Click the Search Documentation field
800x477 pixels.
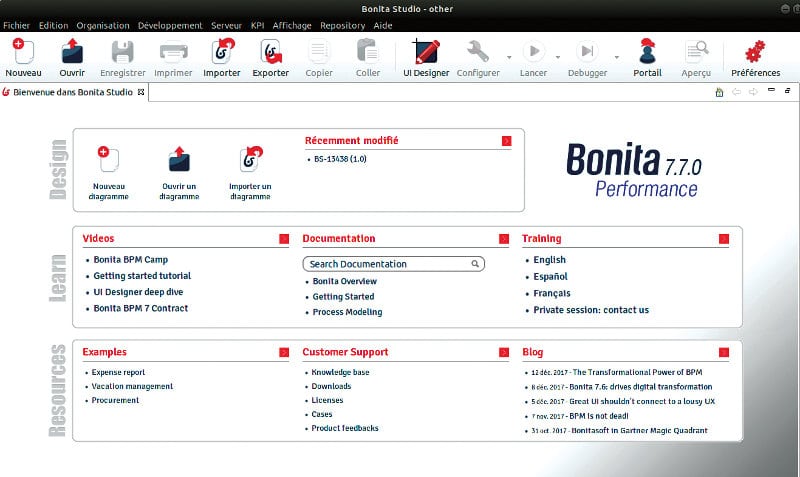click(x=388, y=264)
